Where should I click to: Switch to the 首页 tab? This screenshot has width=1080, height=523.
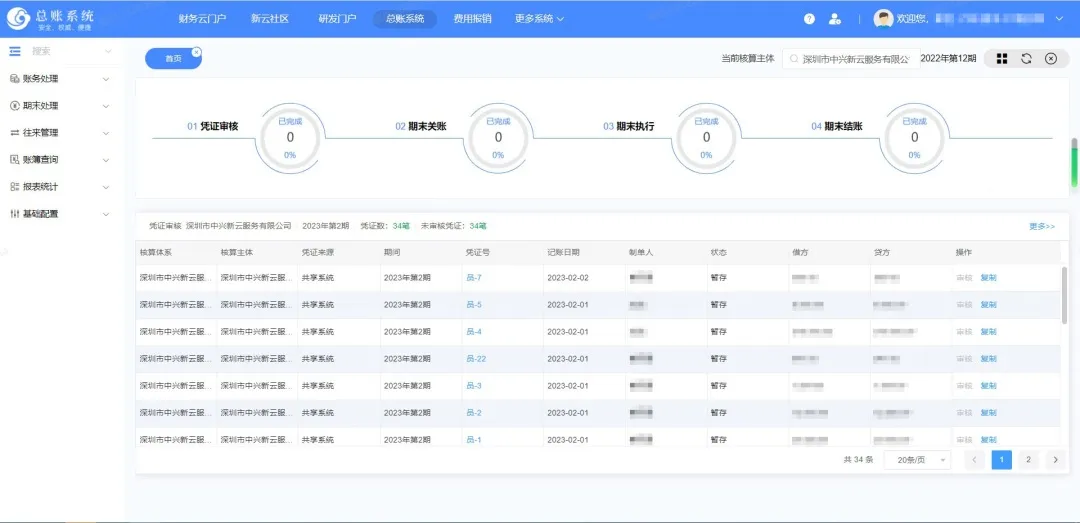173,59
